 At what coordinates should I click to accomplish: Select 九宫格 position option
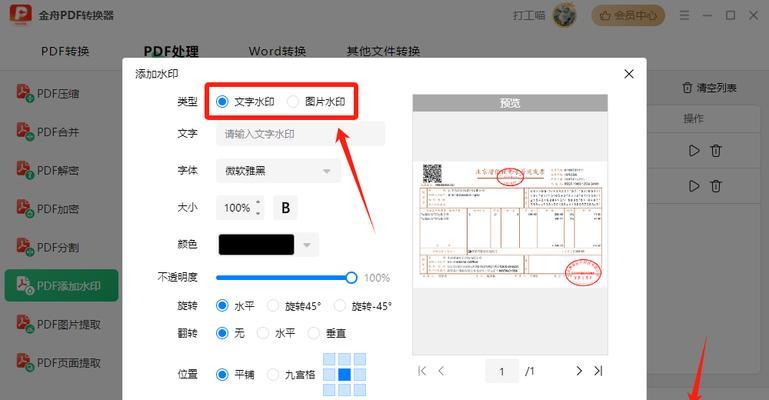tap(291, 375)
